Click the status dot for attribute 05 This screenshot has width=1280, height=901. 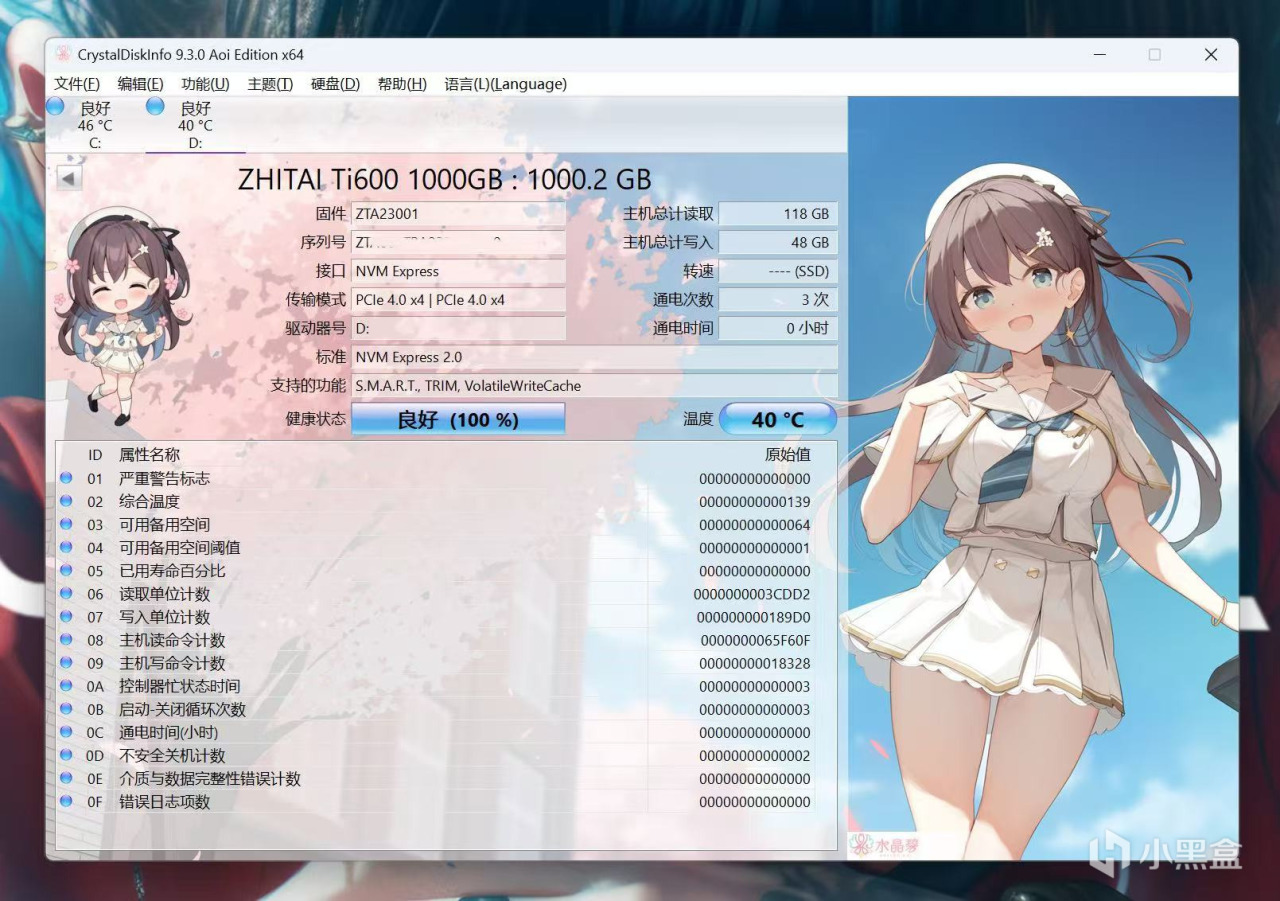point(66,570)
